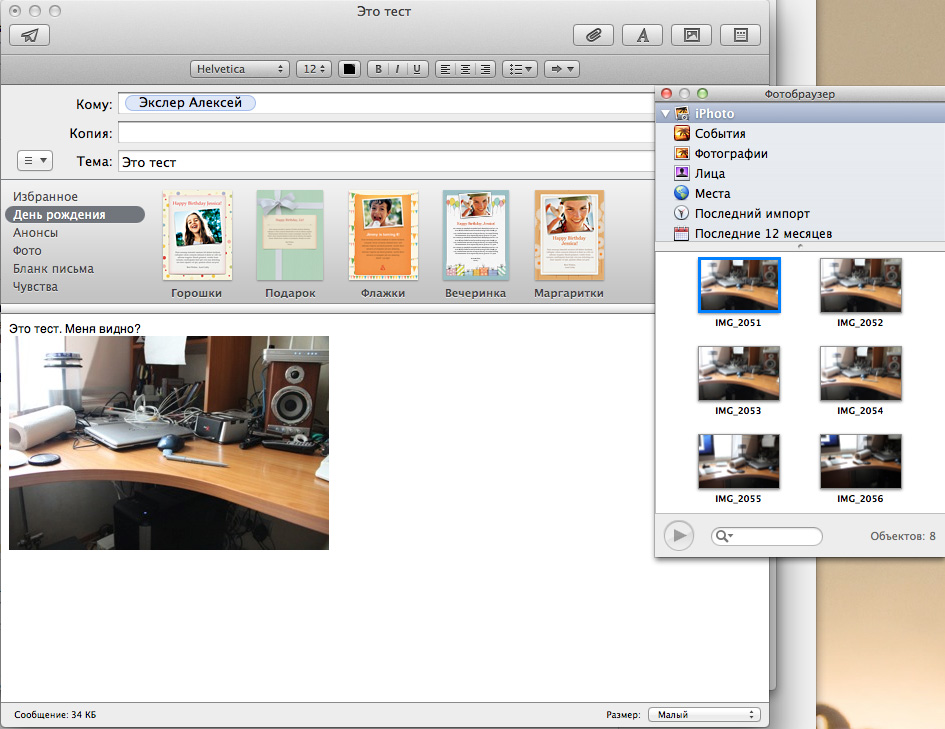The height and width of the screenshot is (729, 945).
Task: Center align the text
Action: [x=464, y=69]
